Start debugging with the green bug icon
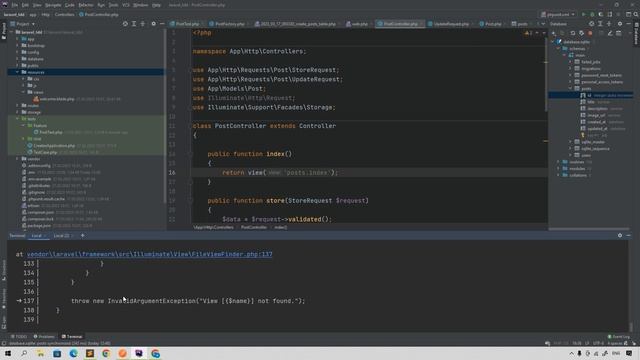Image resolution: width=640 pixels, height=360 pixels. (592, 14)
